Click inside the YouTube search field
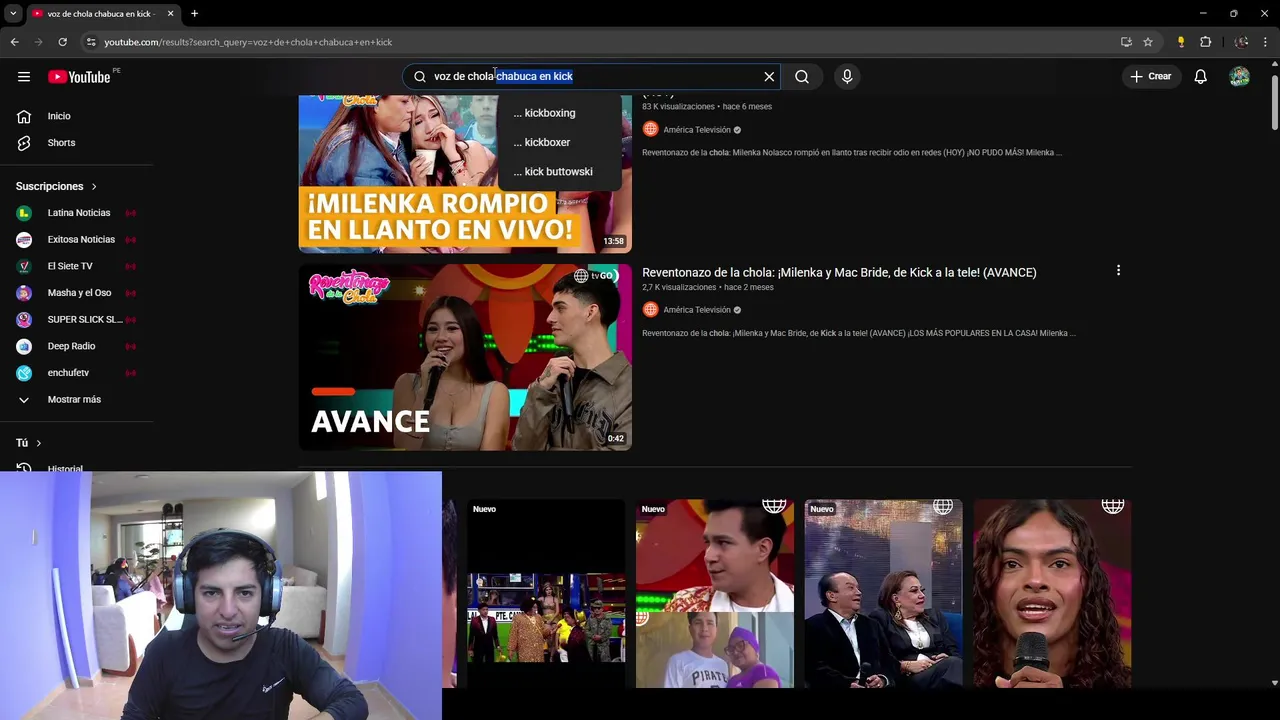The height and width of the screenshot is (720, 1280). pos(590,77)
